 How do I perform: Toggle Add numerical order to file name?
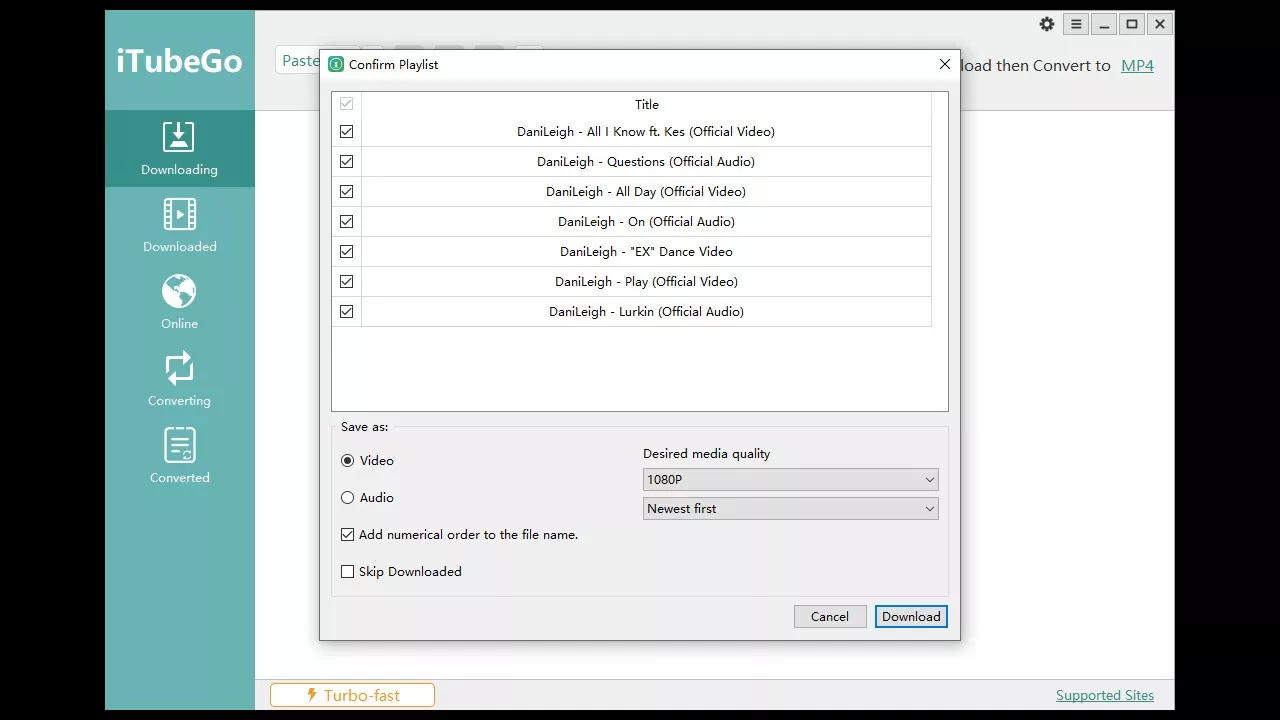click(x=348, y=535)
